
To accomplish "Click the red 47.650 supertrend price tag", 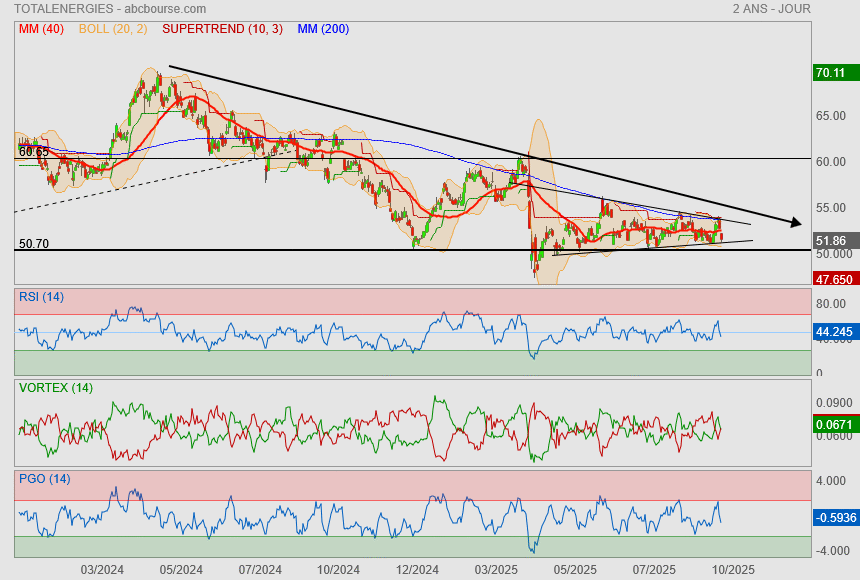I will pyautogui.click(x=834, y=280).
